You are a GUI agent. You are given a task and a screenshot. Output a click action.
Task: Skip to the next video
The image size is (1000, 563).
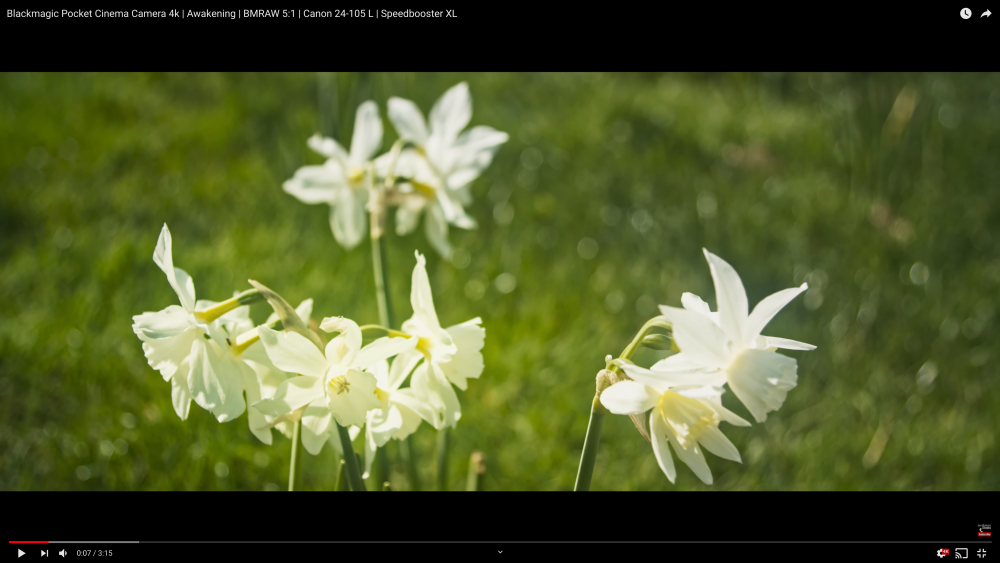coord(44,553)
